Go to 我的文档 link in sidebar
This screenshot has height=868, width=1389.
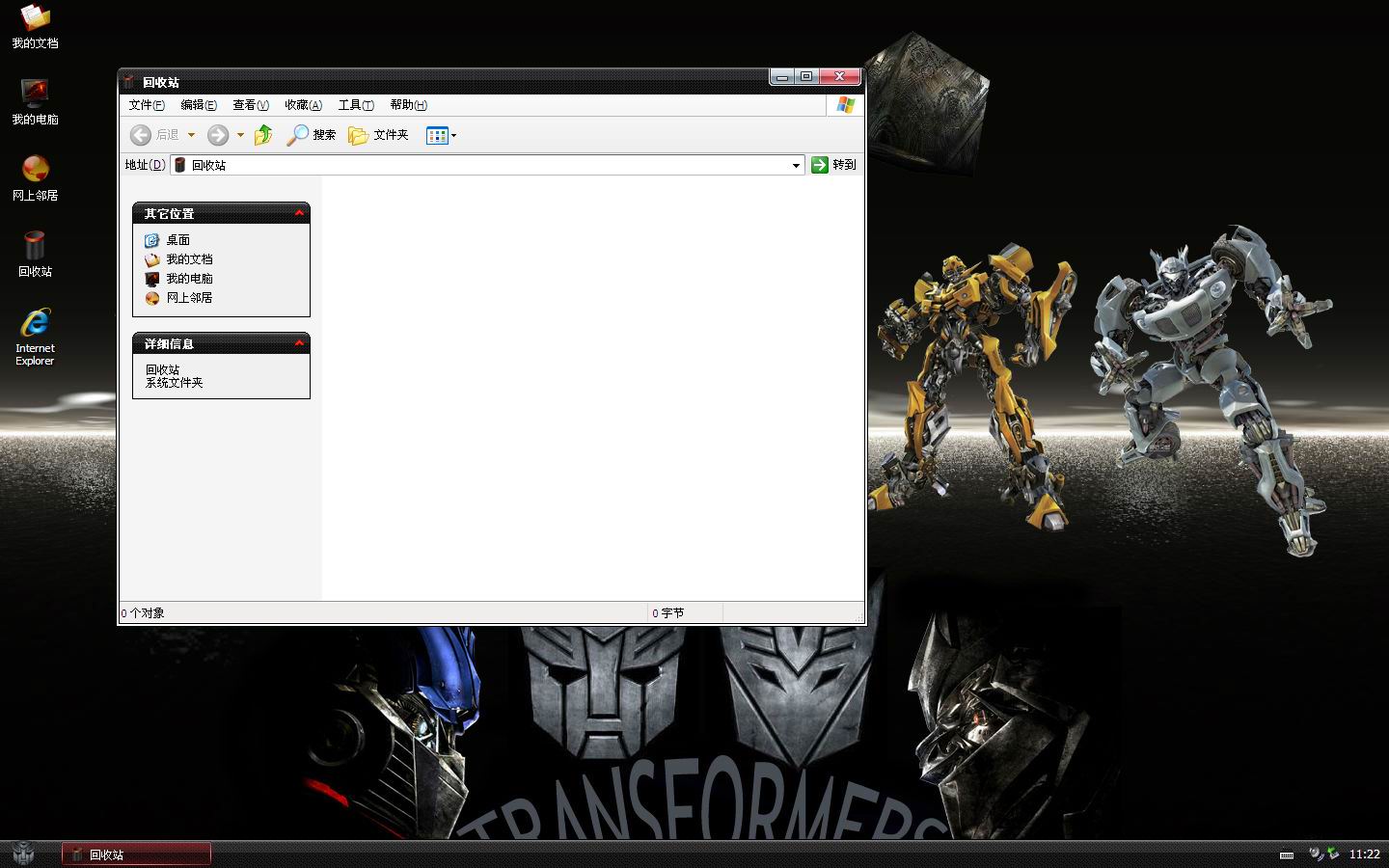pos(179,259)
